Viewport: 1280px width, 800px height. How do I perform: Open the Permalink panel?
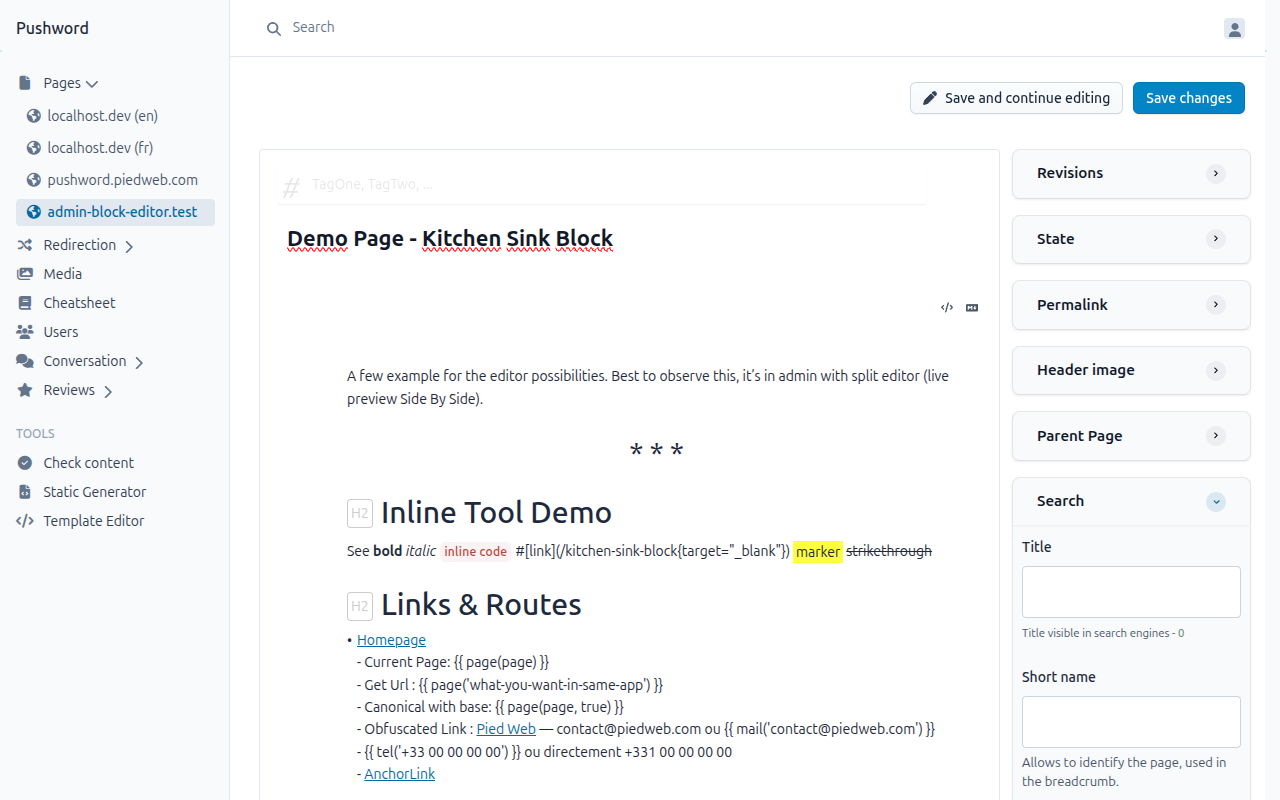coord(1216,305)
